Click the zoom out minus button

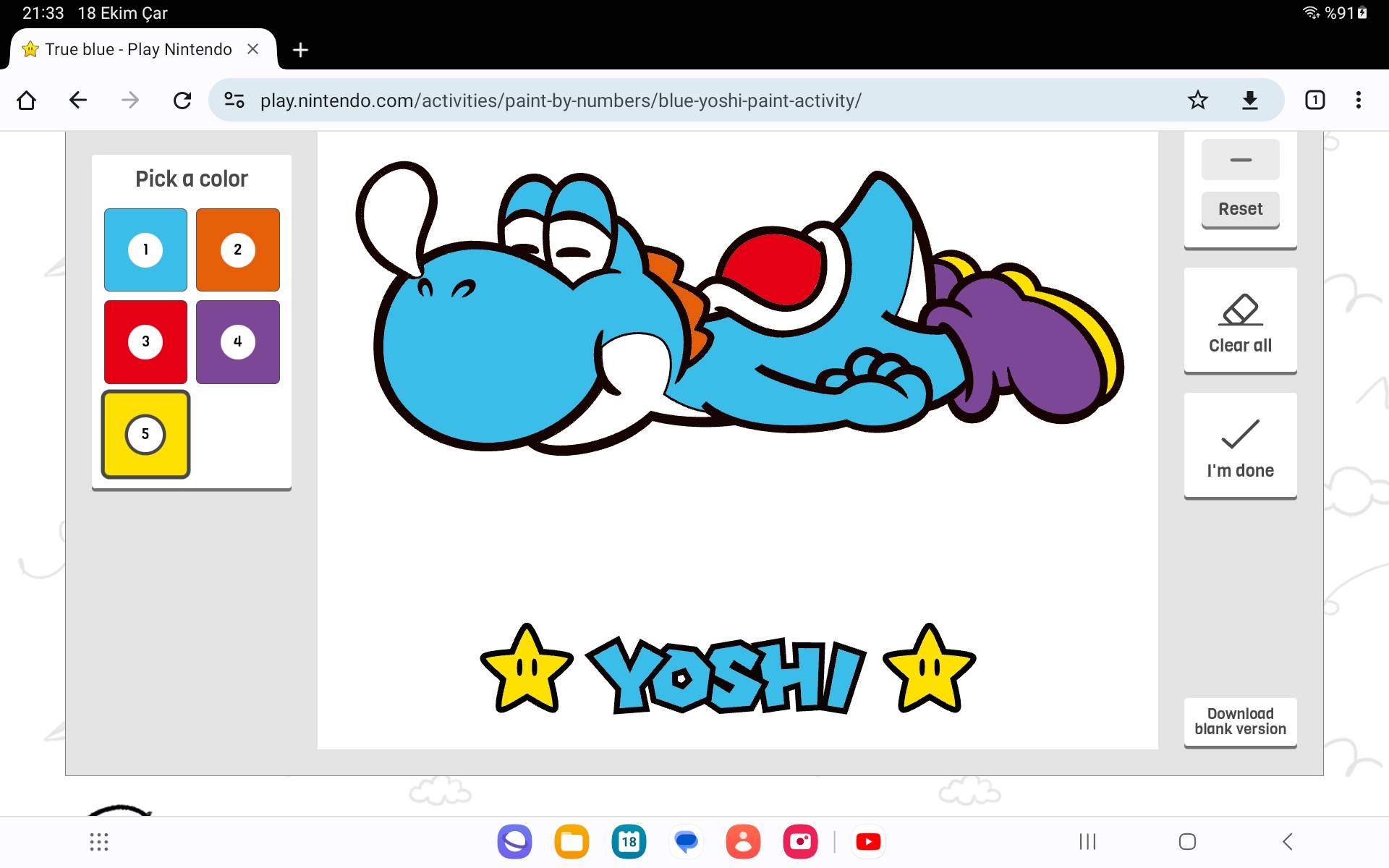point(1240,160)
